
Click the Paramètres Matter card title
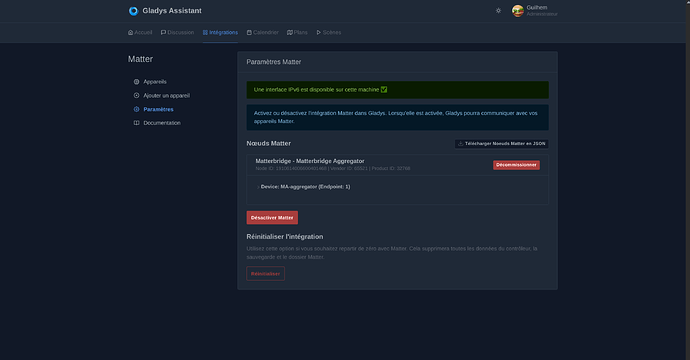click(x=274, y=62)
